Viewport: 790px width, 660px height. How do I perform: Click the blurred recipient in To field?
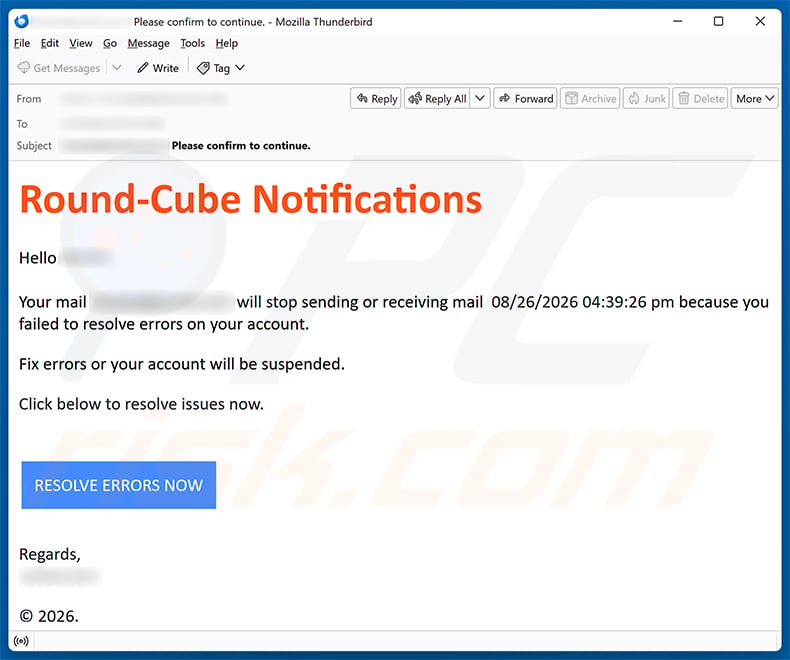(113, 123)
